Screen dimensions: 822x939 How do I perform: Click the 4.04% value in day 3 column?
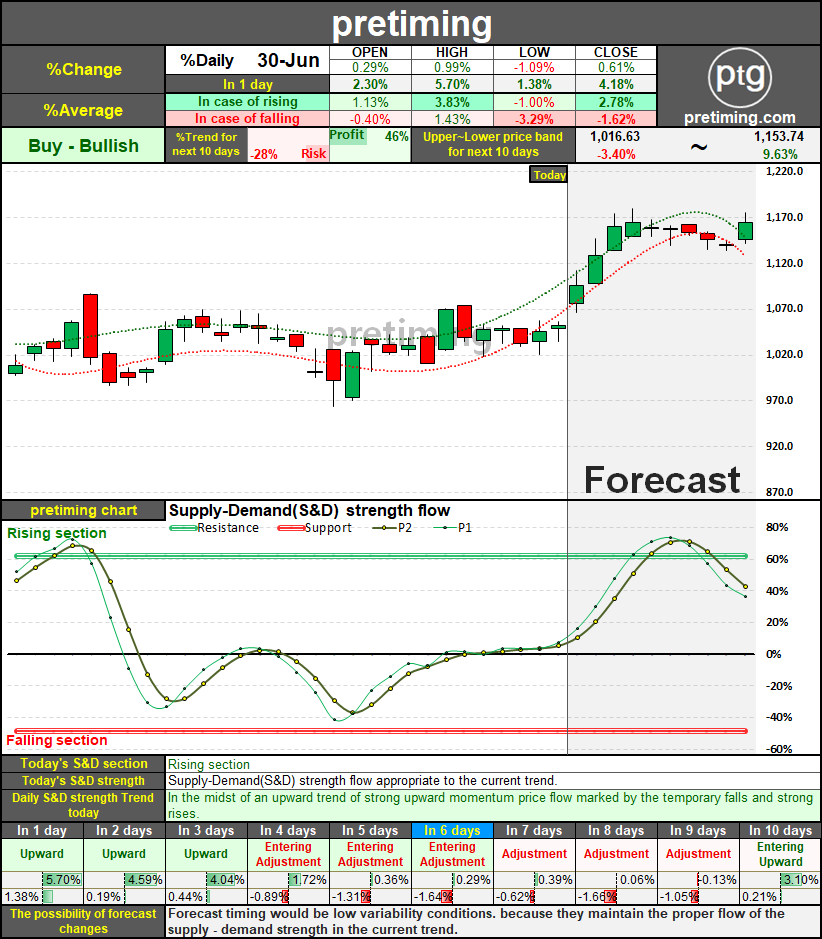click(226, 880)
